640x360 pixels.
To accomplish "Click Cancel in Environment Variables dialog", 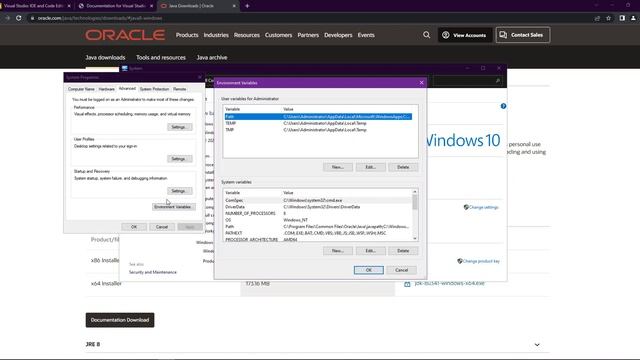I will (401, 270).
